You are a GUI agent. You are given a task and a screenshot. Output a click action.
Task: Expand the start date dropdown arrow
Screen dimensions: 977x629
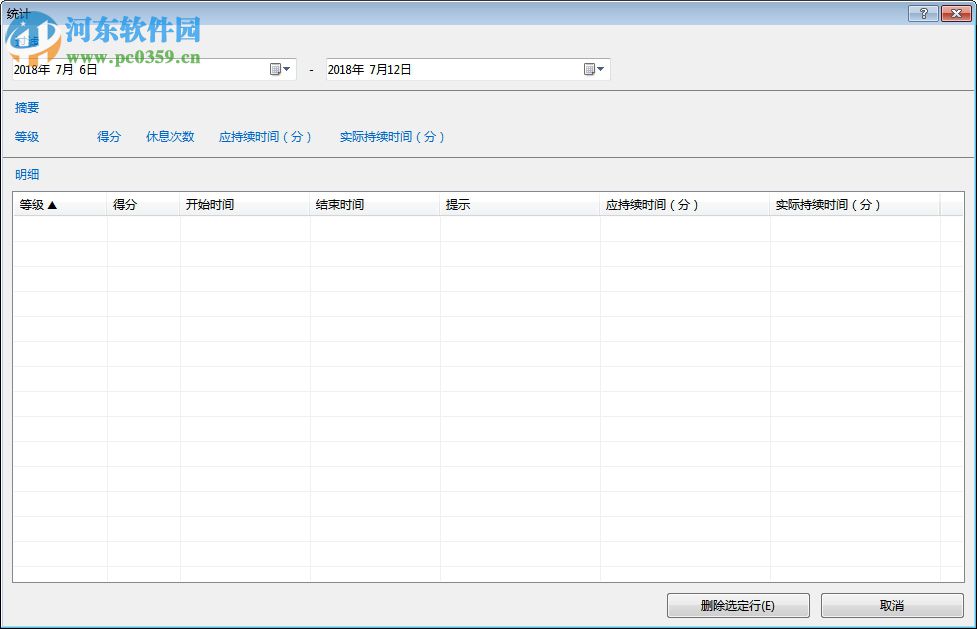tap(289, 69)
